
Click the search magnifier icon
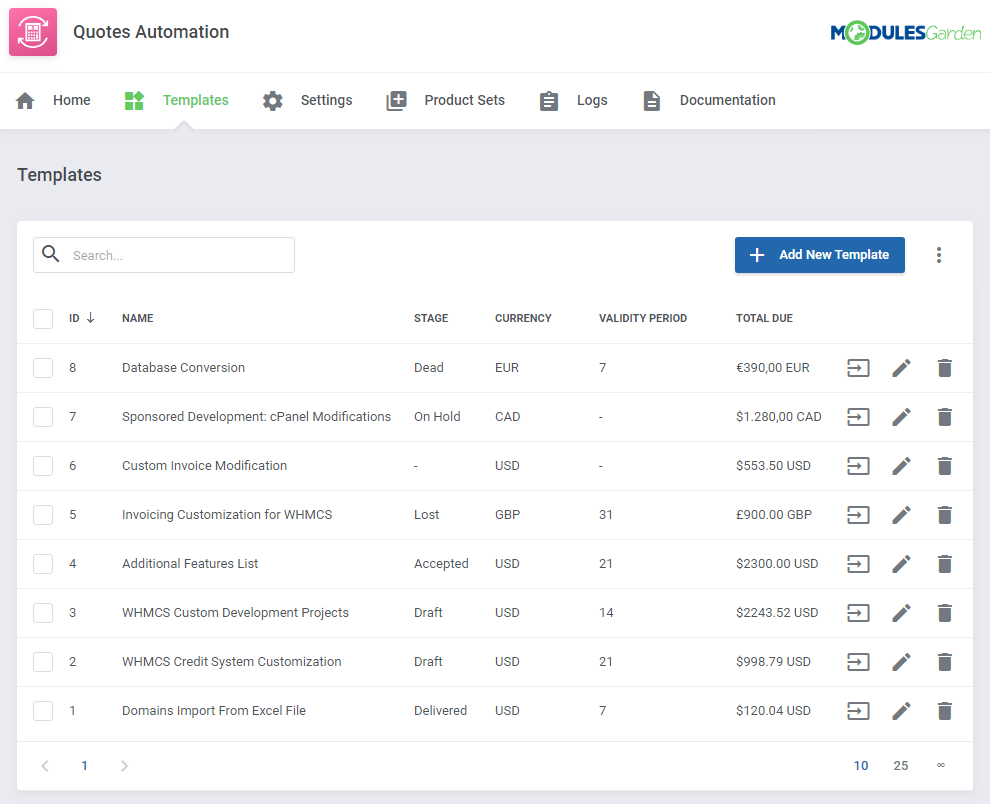coord(51,255)
